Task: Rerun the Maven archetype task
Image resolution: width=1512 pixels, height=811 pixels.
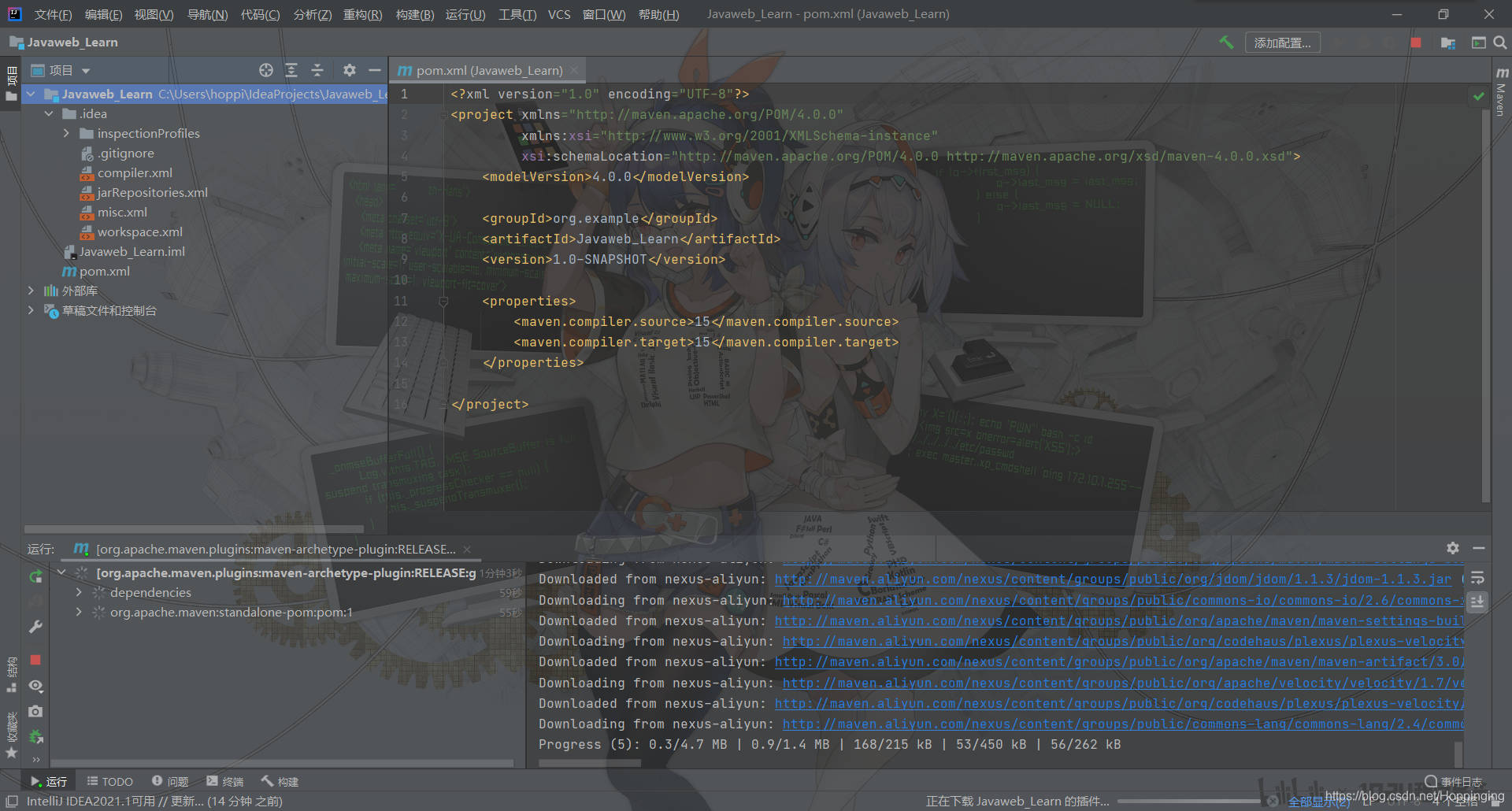Action: pos(35,577)
